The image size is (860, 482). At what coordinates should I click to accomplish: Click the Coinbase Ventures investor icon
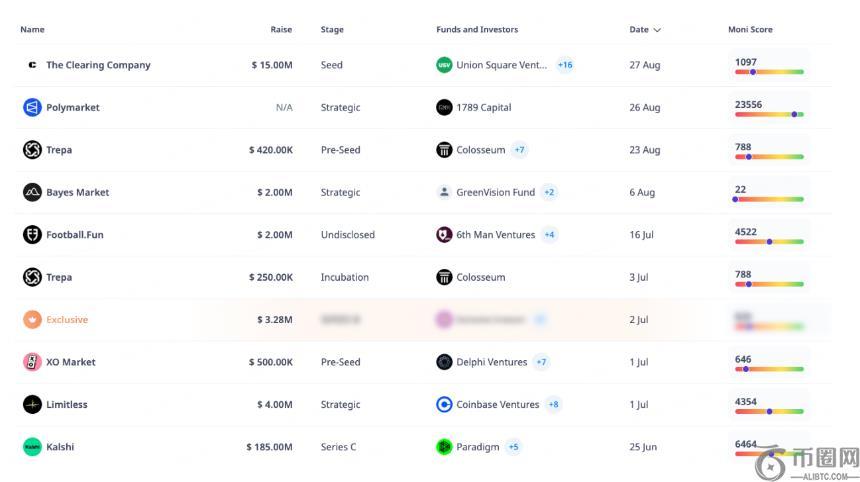444,405
